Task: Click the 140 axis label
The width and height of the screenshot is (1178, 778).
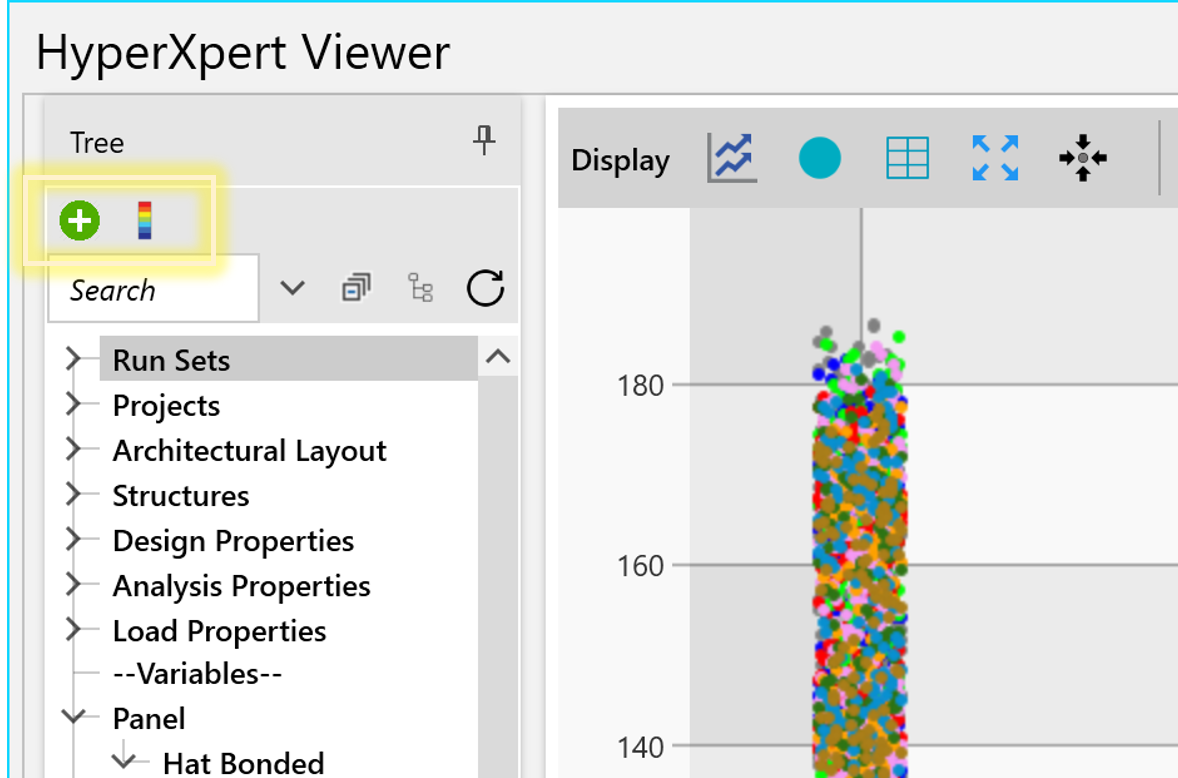Action: pos(640,747)
